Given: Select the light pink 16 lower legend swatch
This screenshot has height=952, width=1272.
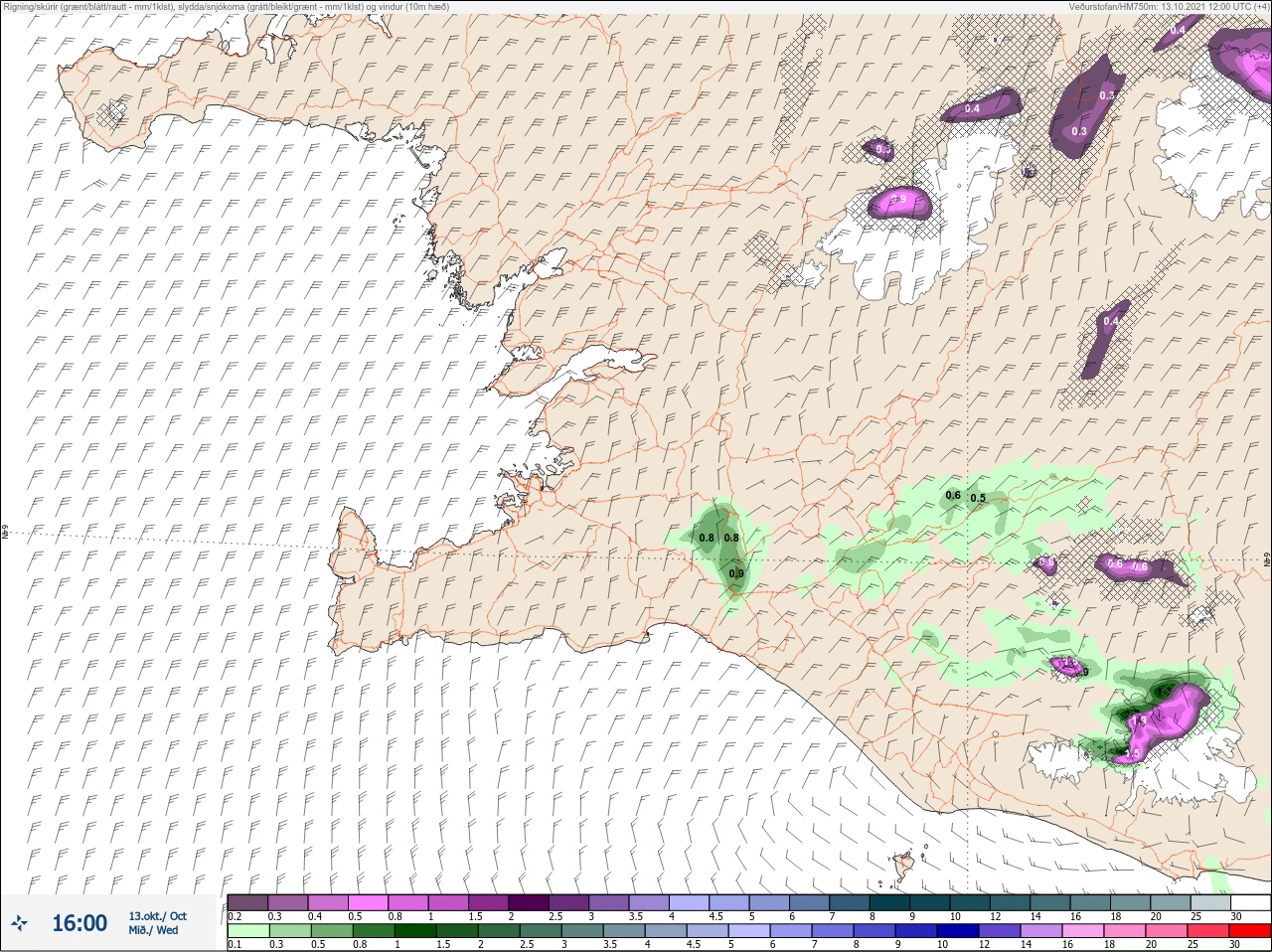Looking at the screenshot, I should 1082,931.
